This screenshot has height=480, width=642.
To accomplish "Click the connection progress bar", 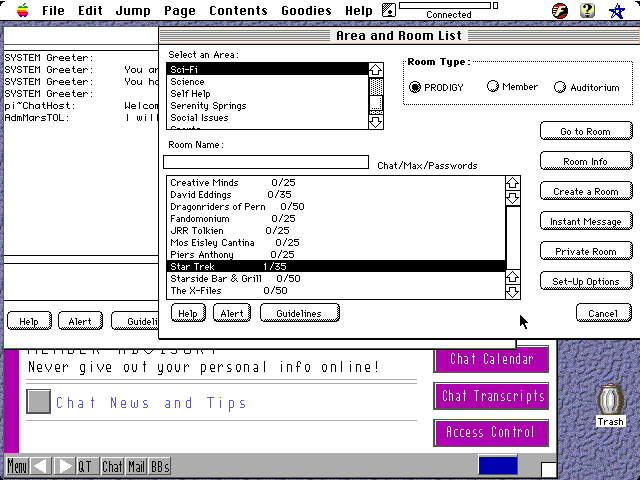I will (x=445, y=5).
